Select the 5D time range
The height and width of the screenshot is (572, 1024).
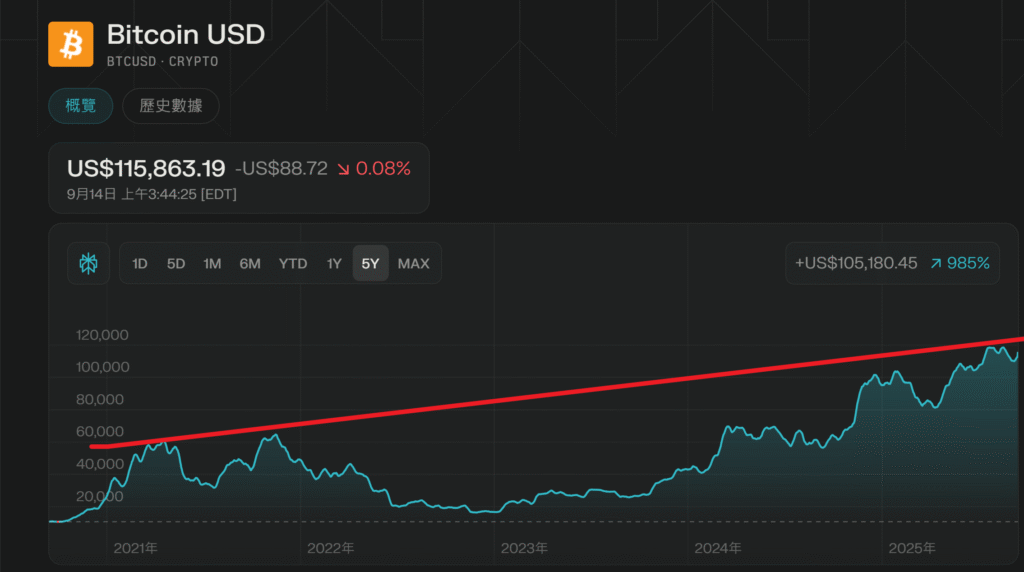tap(176, 264)
